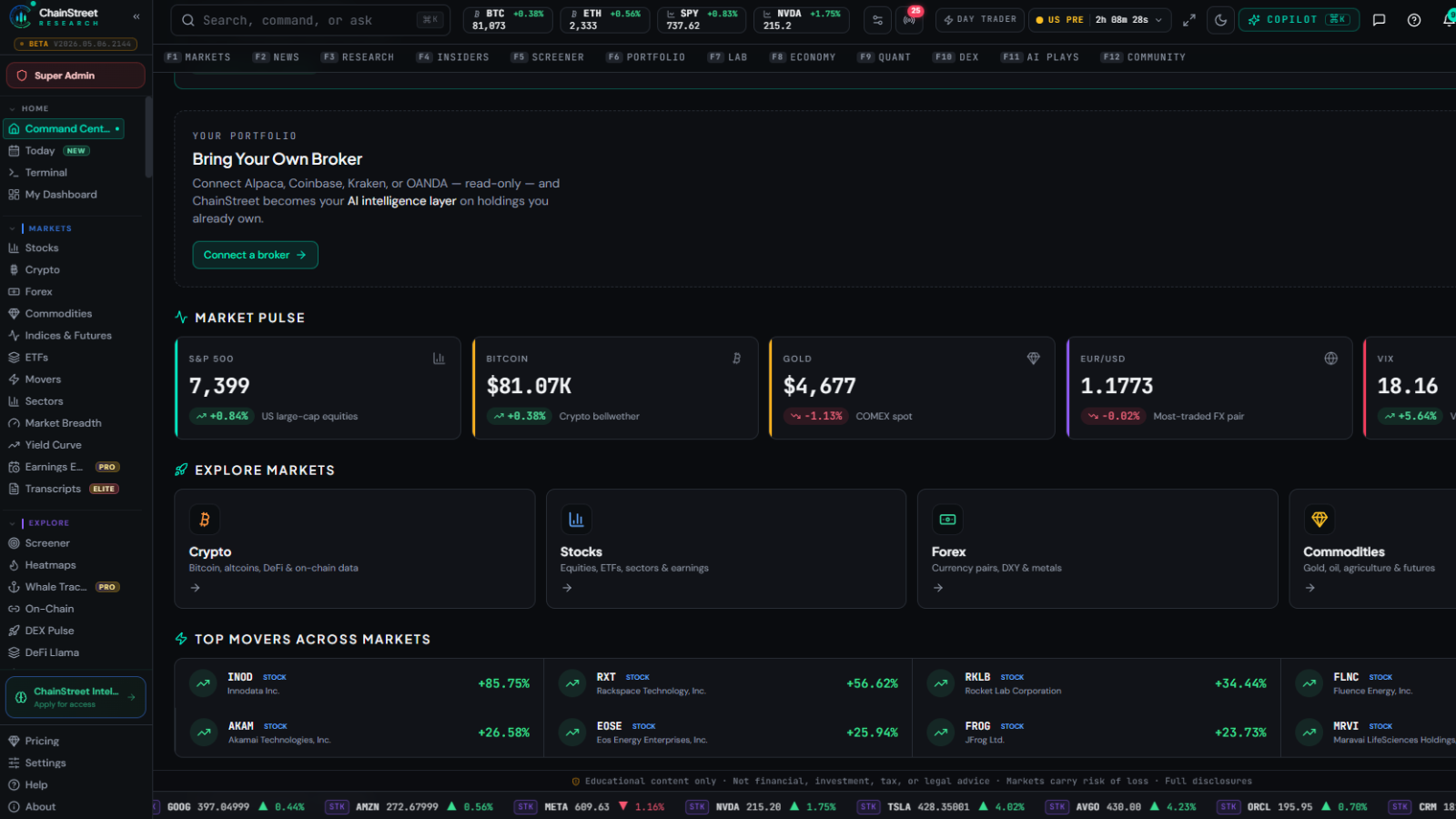Open the AKAM Akamai Technologies mover row
The height and width of the screenshot is (819, 1456).
click(359, 733)
